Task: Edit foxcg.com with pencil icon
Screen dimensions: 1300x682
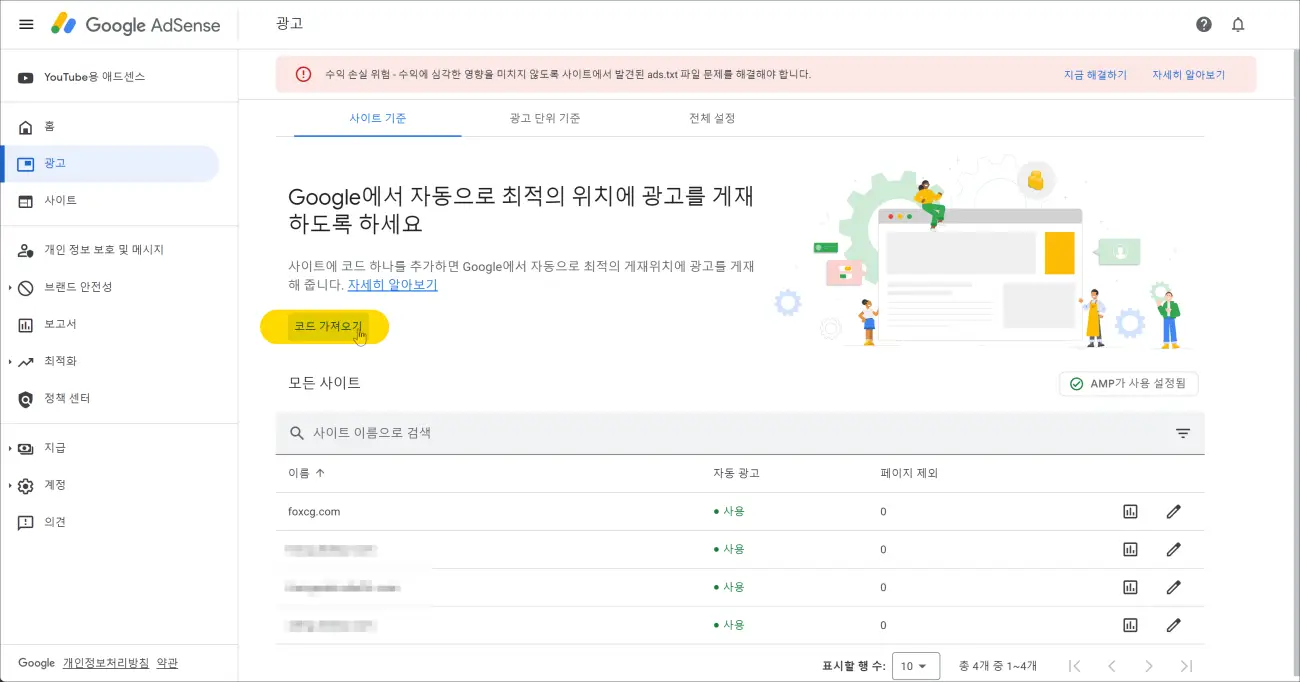Action: click(1174, 512)
